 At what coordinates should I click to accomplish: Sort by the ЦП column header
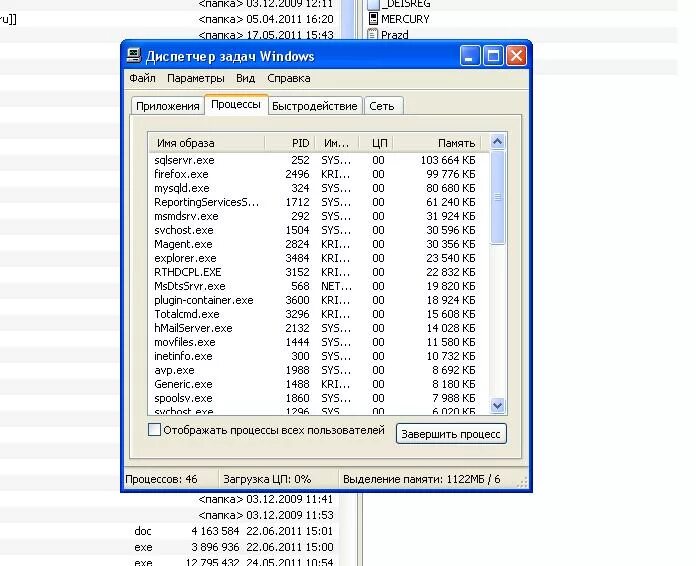[377, 143]
